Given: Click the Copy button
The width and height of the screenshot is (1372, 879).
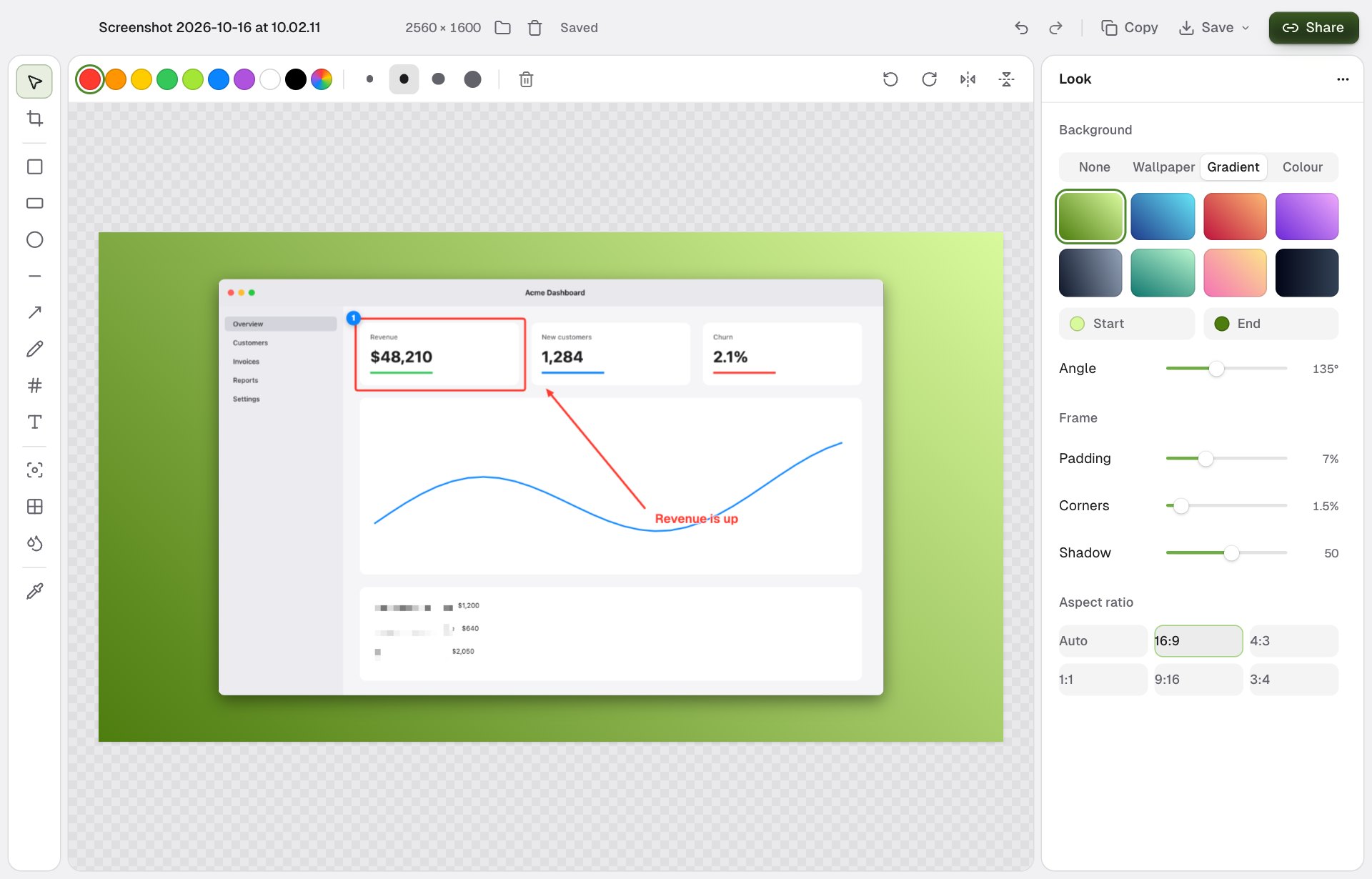Looking at the screenshot, I should 1130,28.
